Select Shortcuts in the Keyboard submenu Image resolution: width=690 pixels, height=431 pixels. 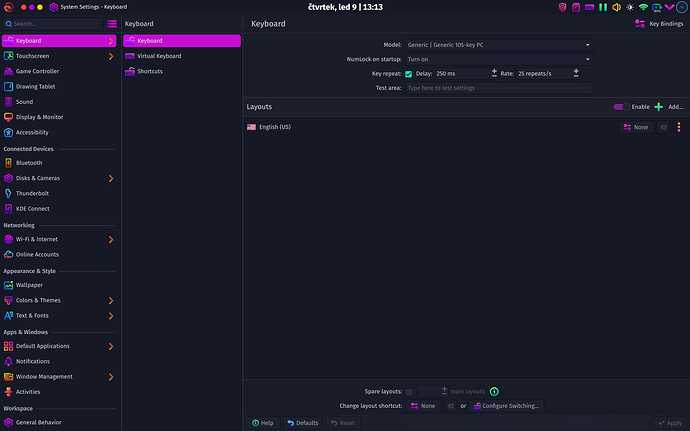(x=182, y=71)
